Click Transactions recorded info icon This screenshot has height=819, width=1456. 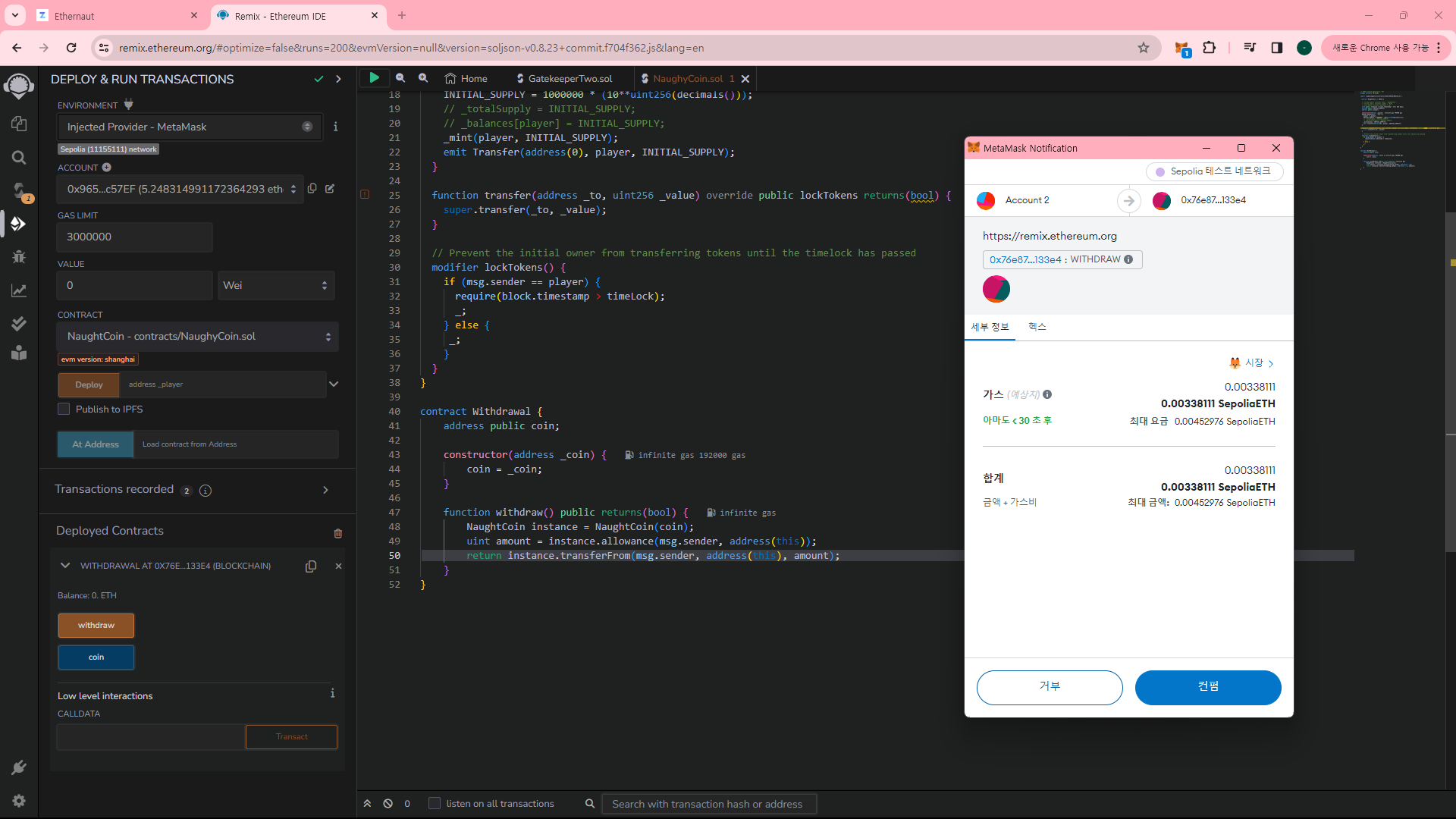[x=206, y=491]
